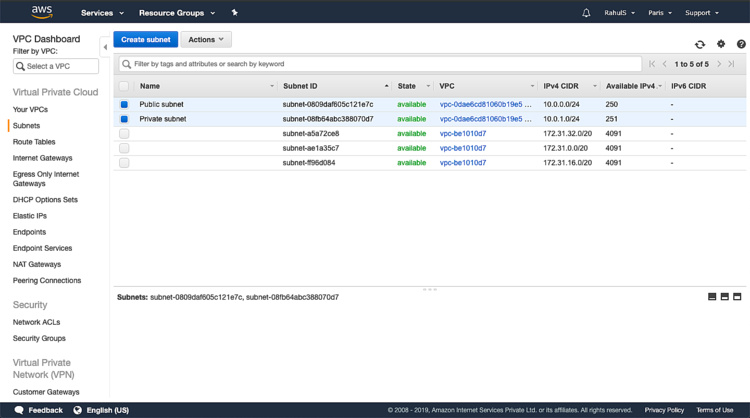
Task: Select the subnet-a5a72ce8 row checkbox
Action: pos(124,133)
